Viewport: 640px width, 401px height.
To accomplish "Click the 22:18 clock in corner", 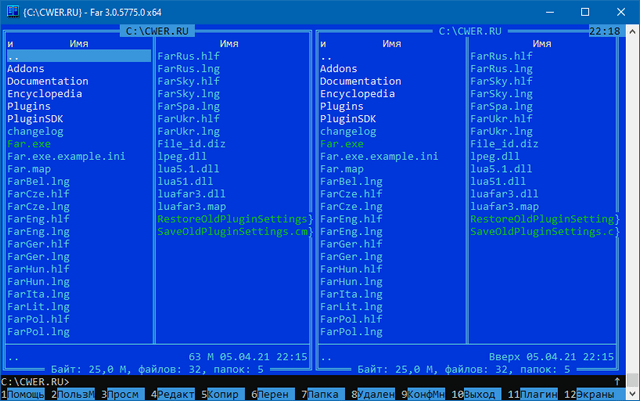I will point(604,32).
